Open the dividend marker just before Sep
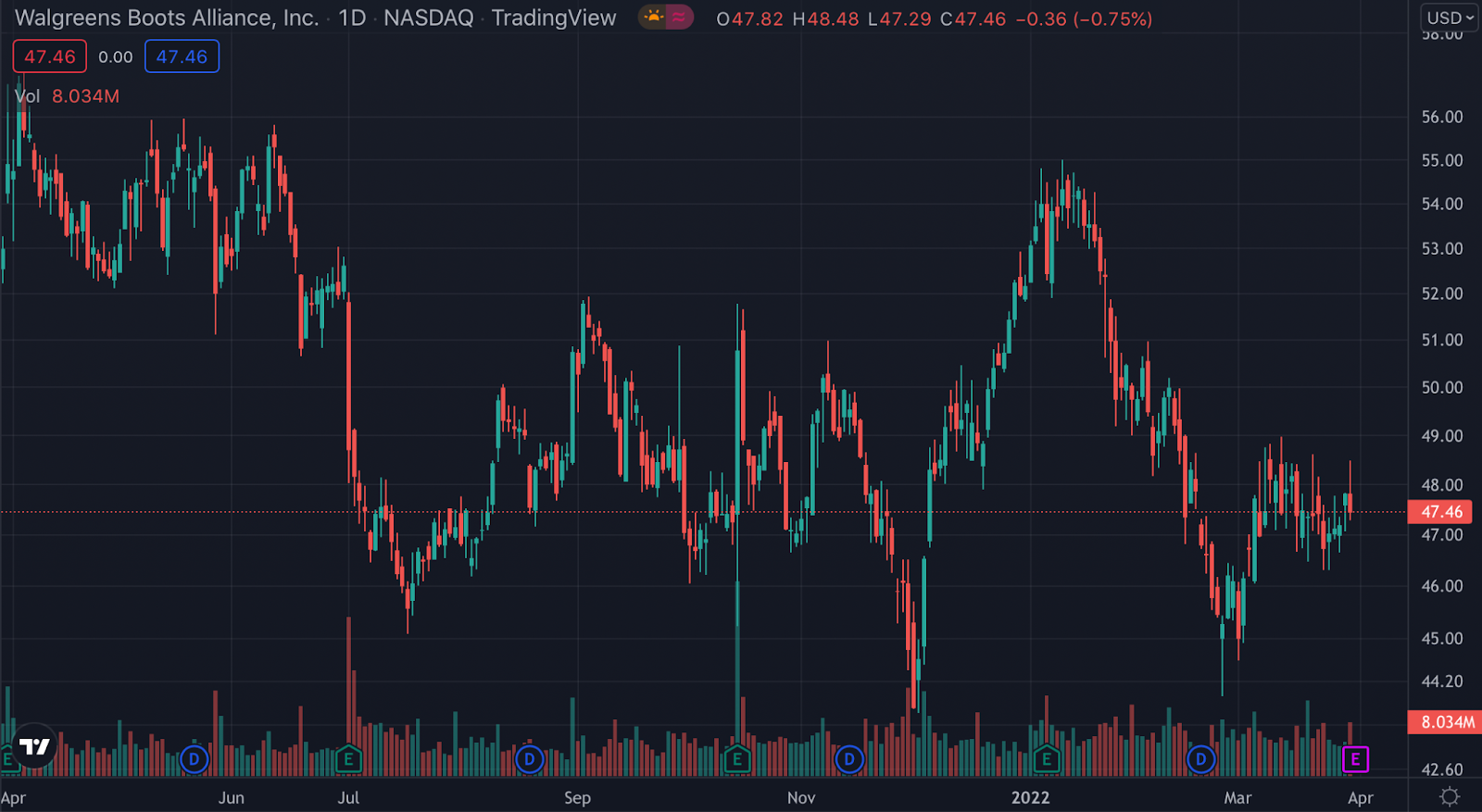The image size is (1482, 812). 530,760
